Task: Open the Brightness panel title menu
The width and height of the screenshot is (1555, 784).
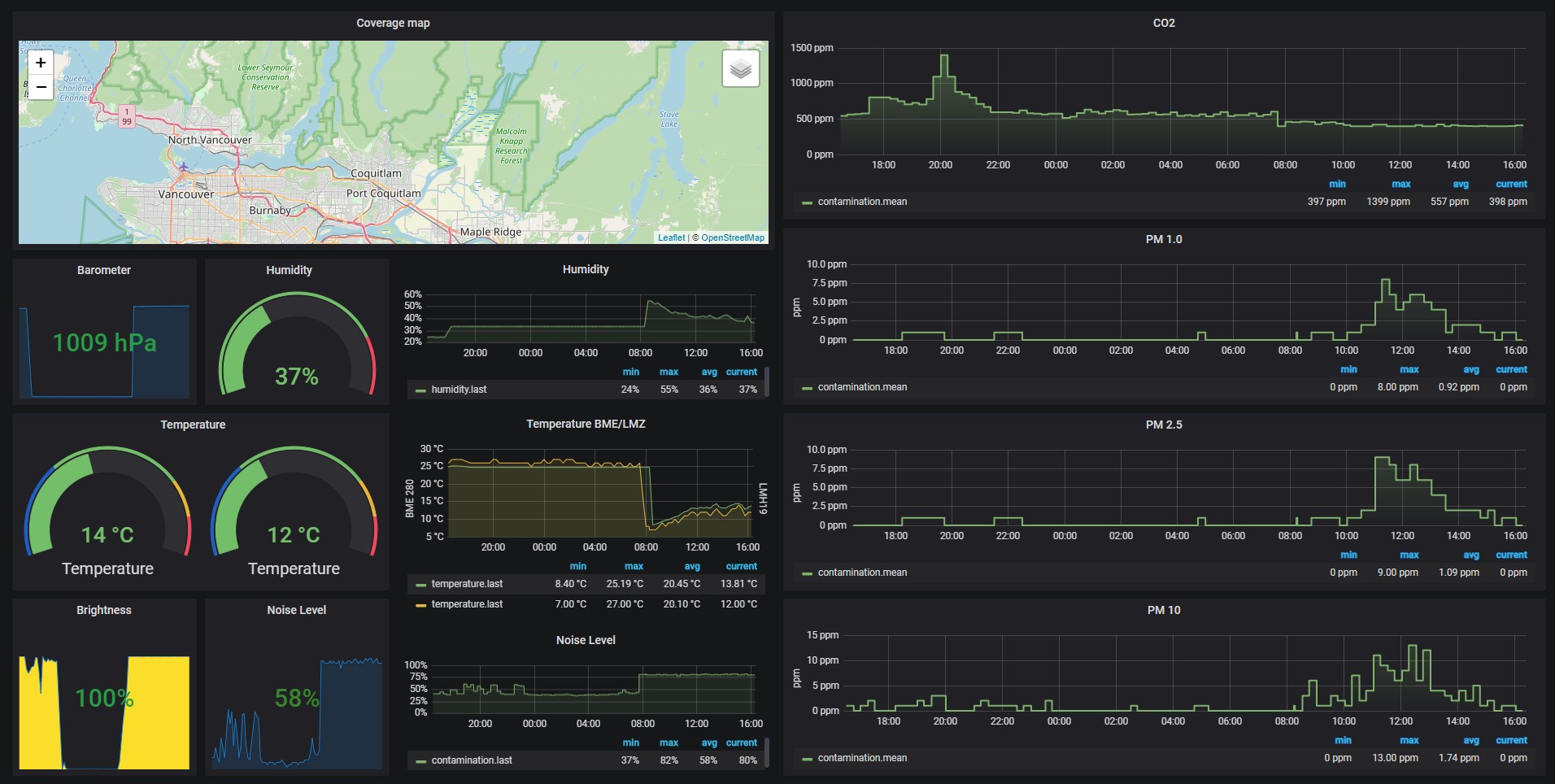Action: 104,610
